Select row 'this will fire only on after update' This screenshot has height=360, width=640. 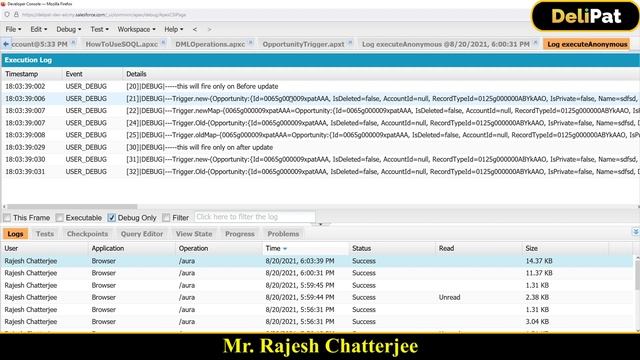coord(320,147)
